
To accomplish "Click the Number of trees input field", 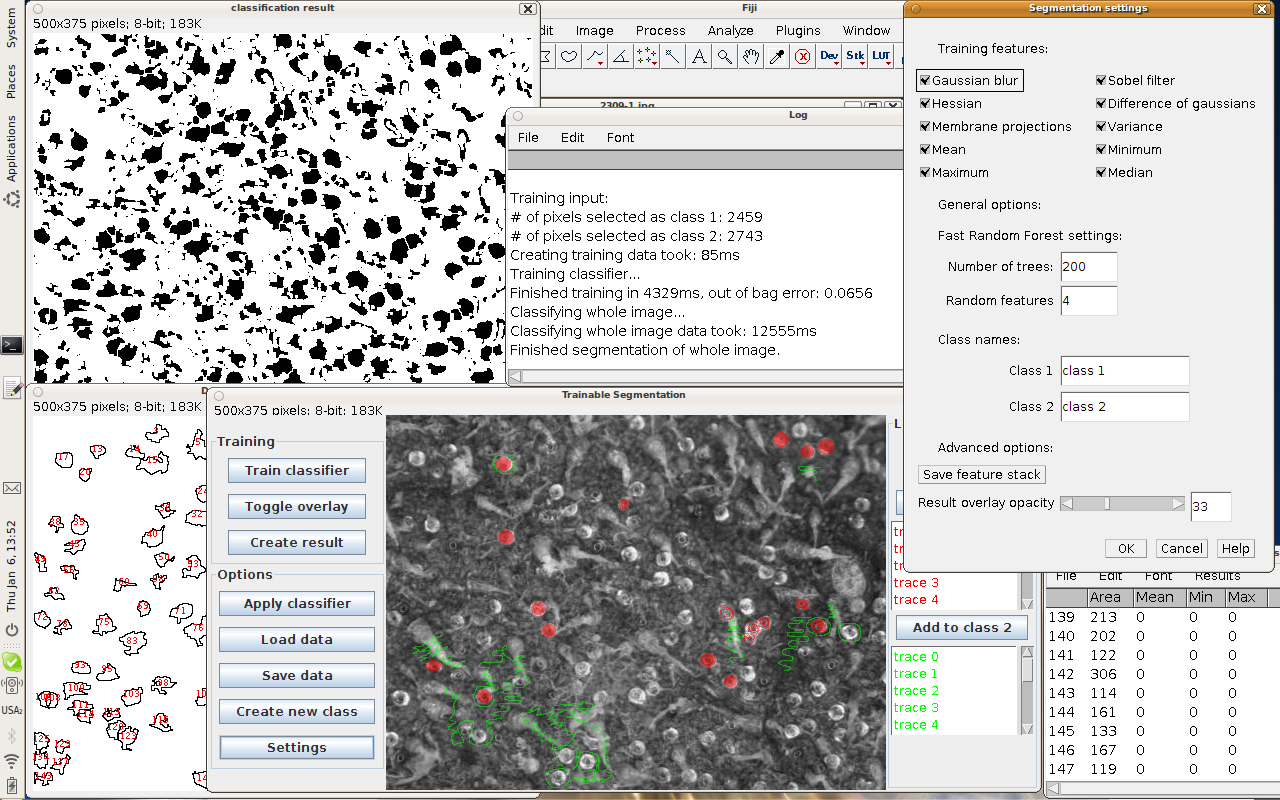I will click(x=1088, y=267).
